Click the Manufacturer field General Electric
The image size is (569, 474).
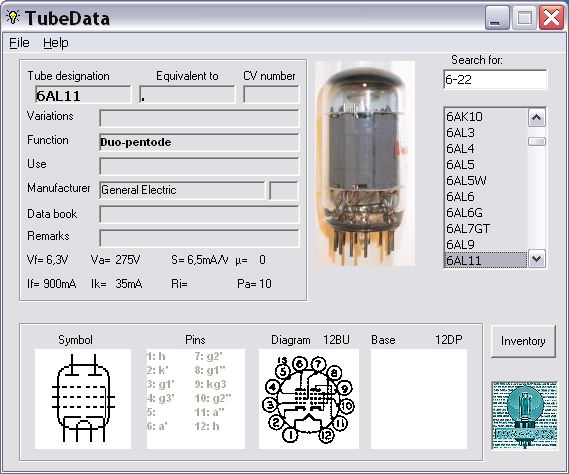coord(182,190)
